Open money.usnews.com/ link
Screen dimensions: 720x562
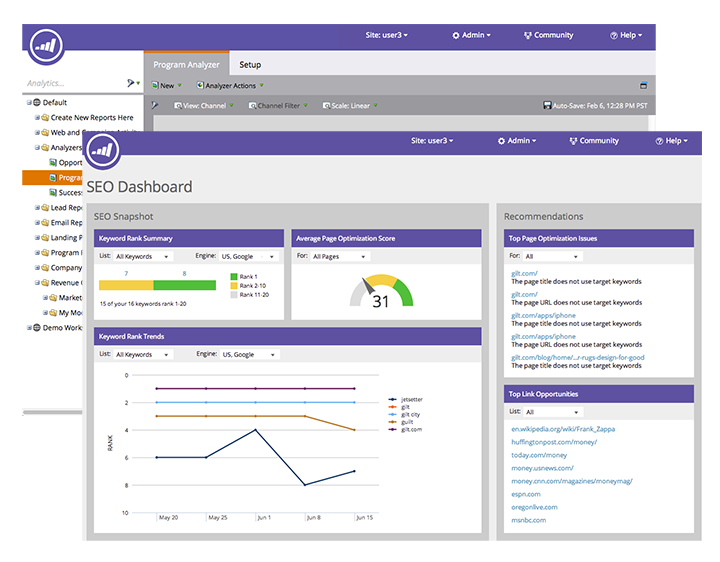(542, 468)
